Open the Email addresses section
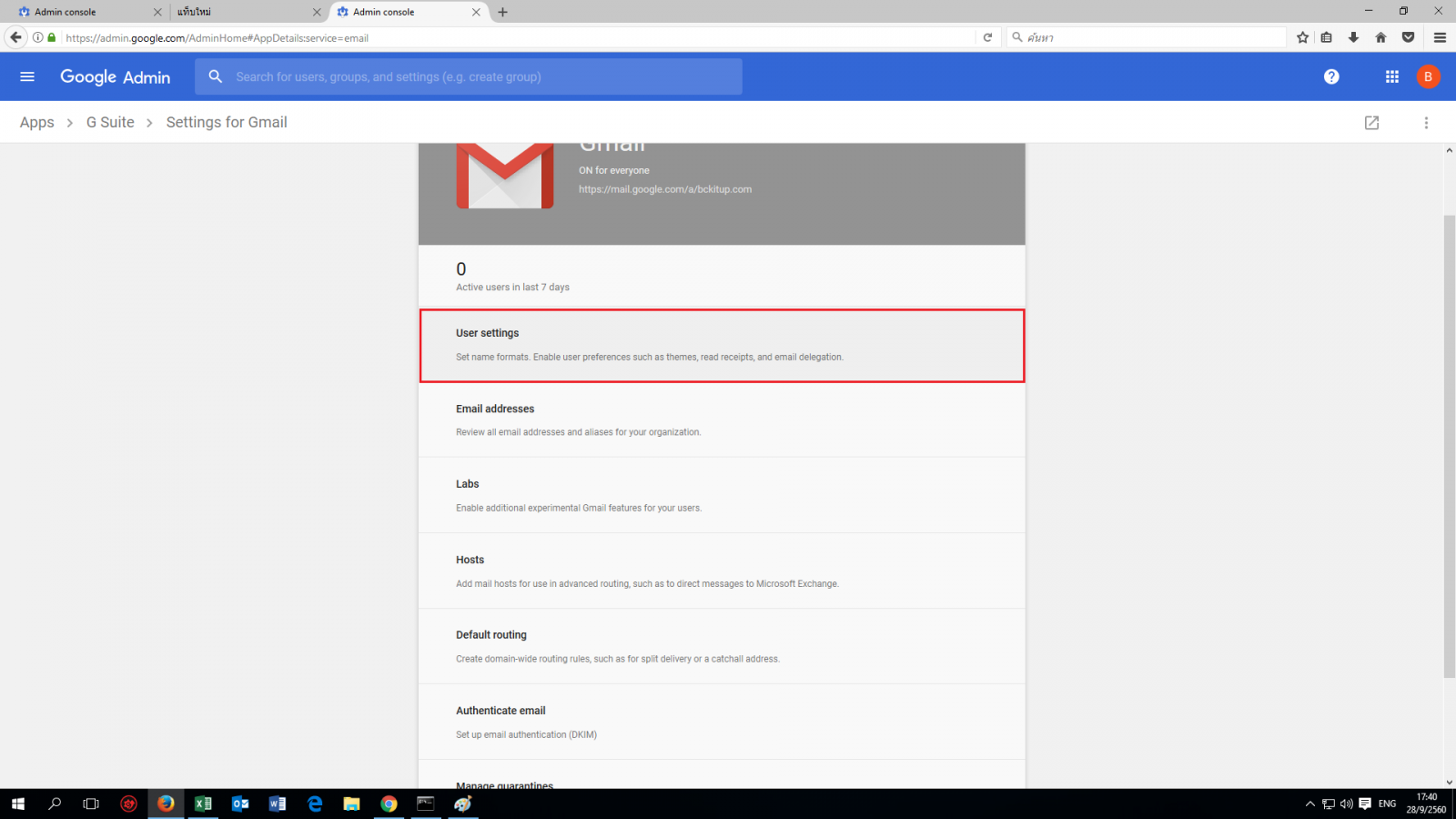The height and width of the screenshot is (819, 1456). click(722, 420)
